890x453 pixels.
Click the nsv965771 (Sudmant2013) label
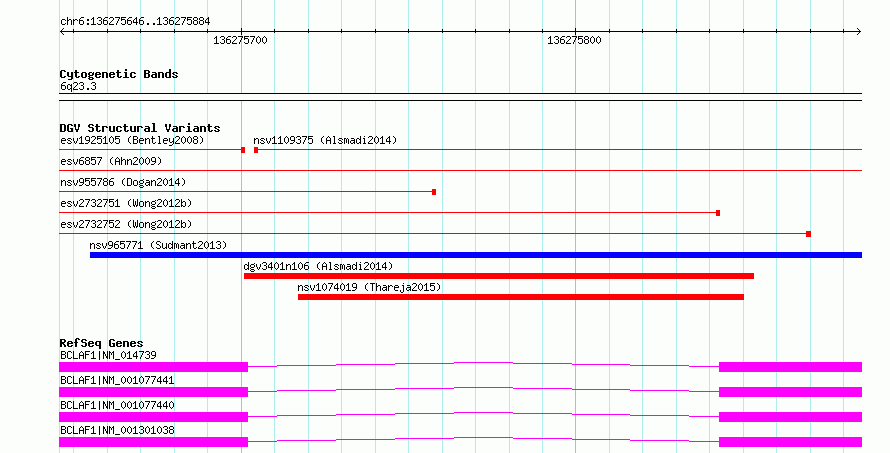pyautogui.click(x=158, y=245)
